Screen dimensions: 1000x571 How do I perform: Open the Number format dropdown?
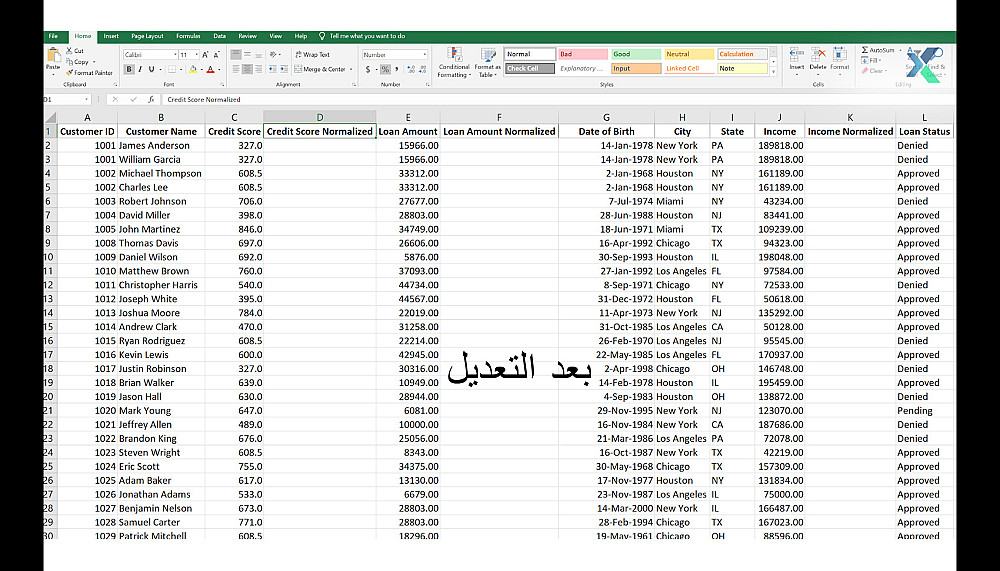(425, 55)
